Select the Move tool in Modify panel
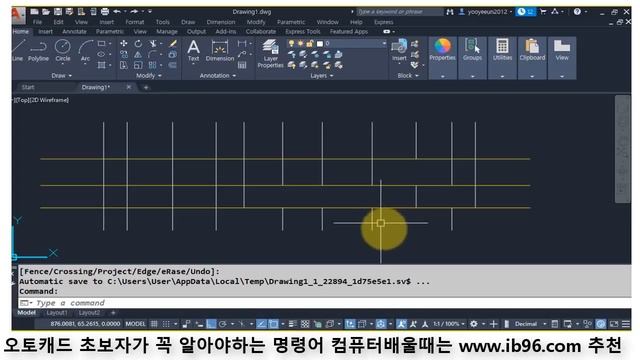This screenshot has width=640, height=360. click(x=124, y=43)
